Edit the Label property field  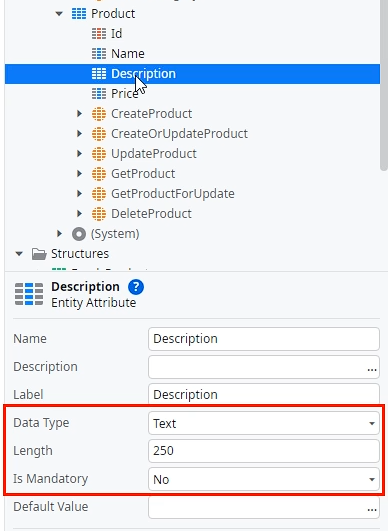(x=264, y=394)
